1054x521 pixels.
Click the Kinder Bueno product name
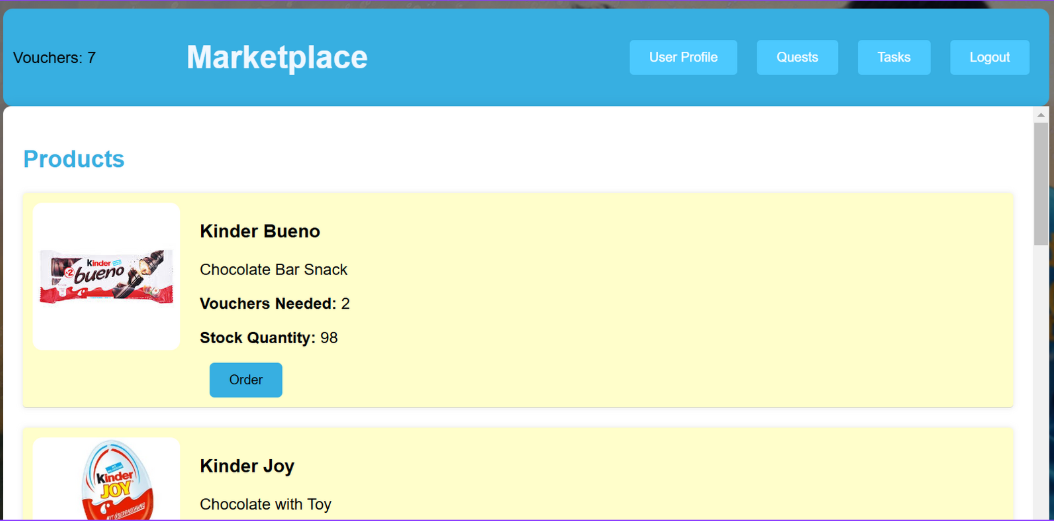tap(260, 231)
